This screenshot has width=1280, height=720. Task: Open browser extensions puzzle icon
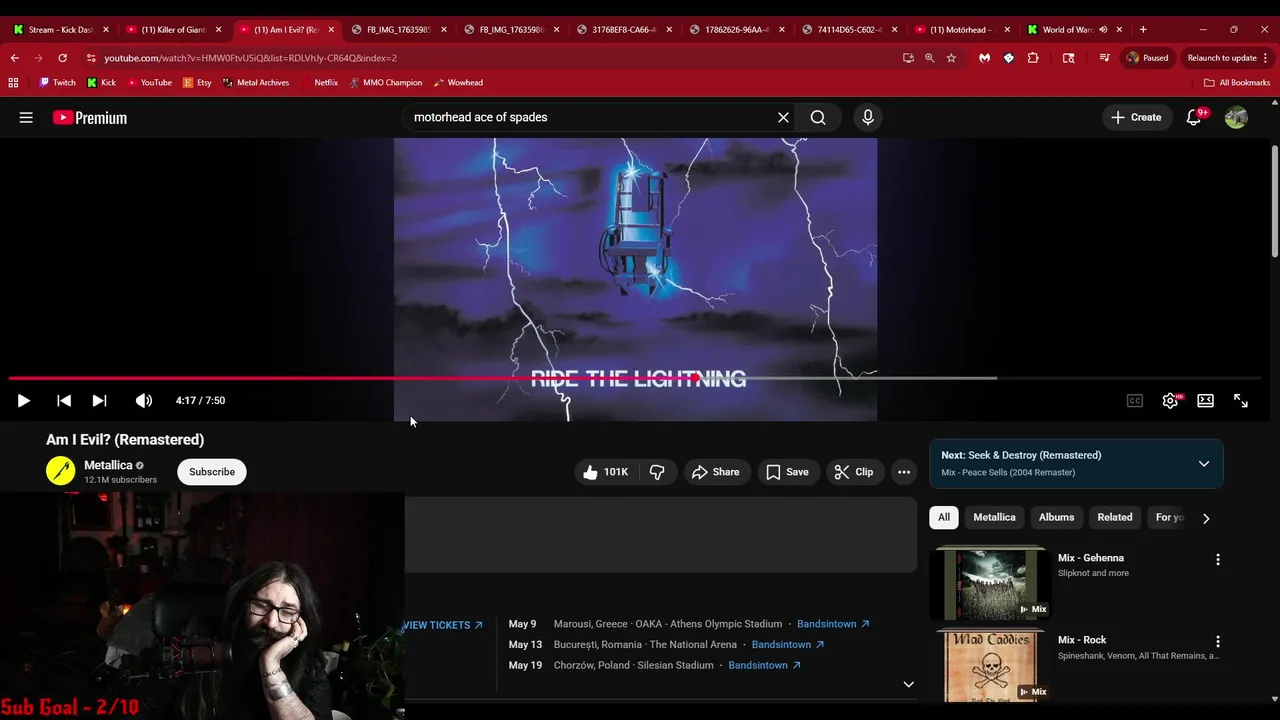coord(1033,58)
